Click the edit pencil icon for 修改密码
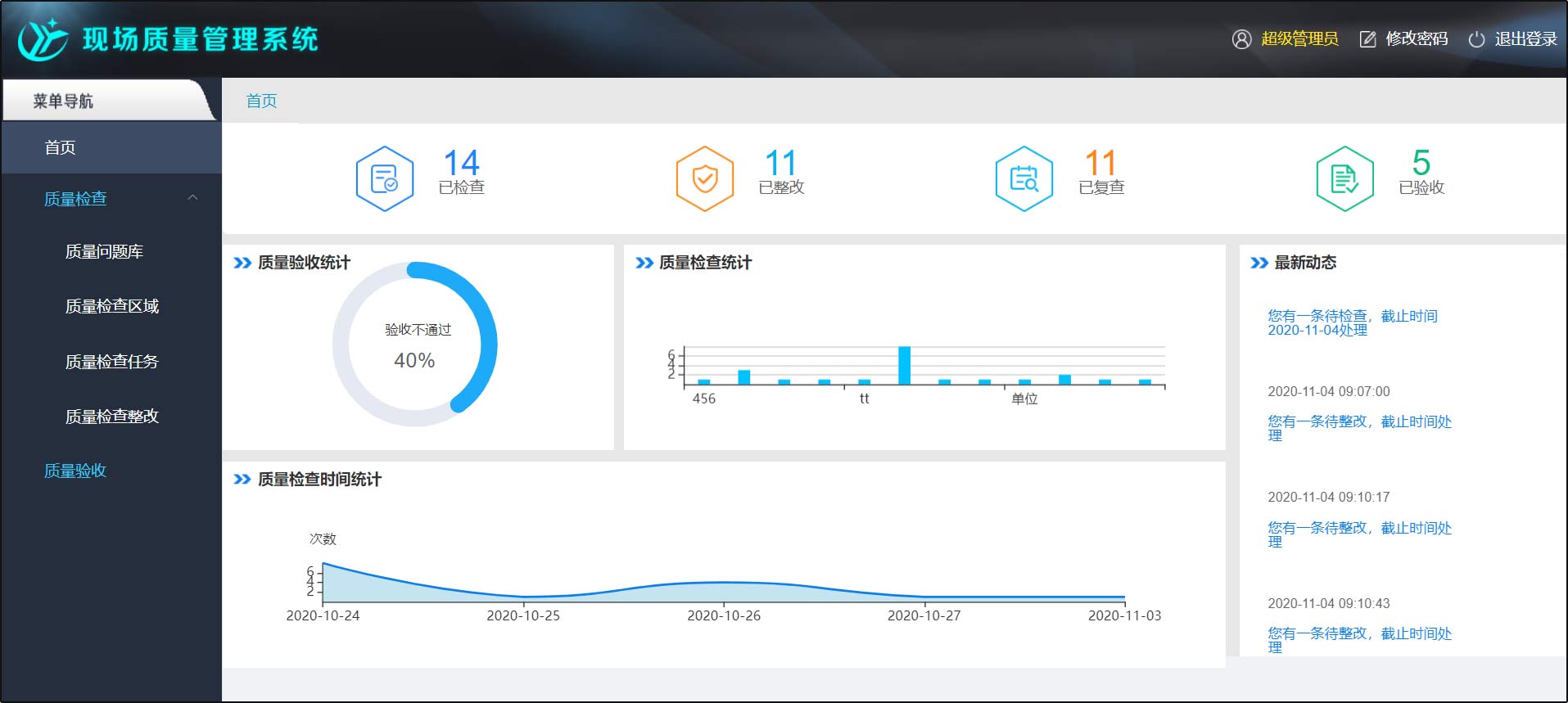 click(x=1367, y=39)
